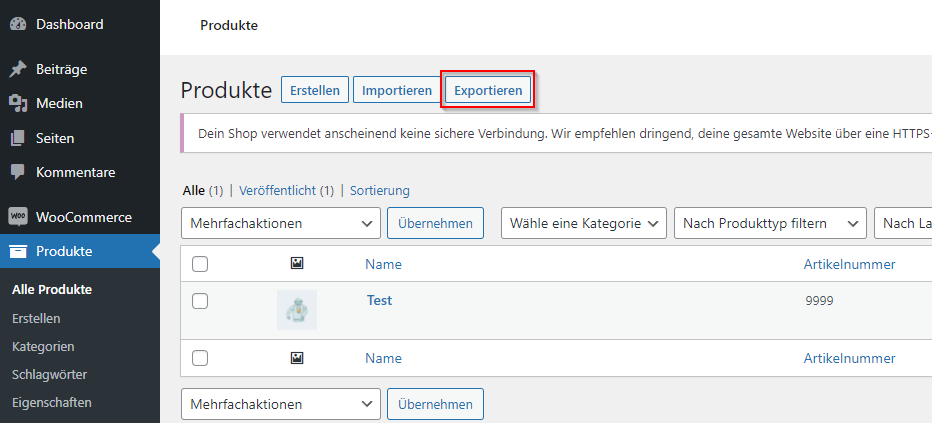The image size is (932, 423).
Task: Open Nach Produkttyp filtern dropdown
Action: pos(770,223)
